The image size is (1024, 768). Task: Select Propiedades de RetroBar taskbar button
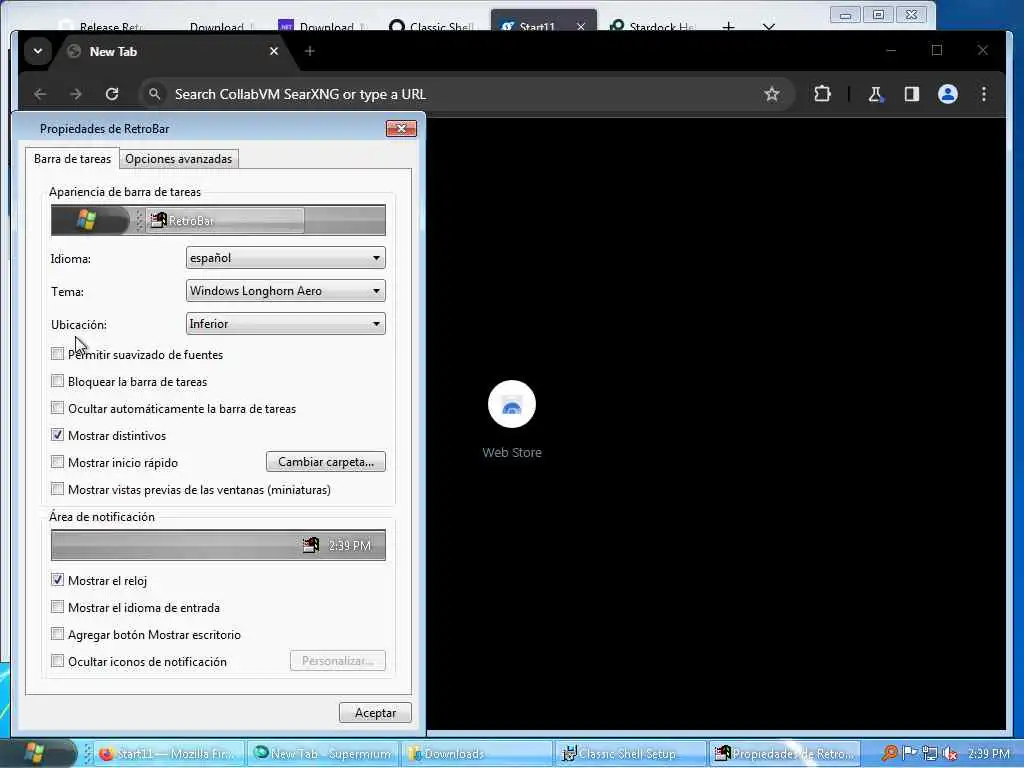(x=784, y=754)
